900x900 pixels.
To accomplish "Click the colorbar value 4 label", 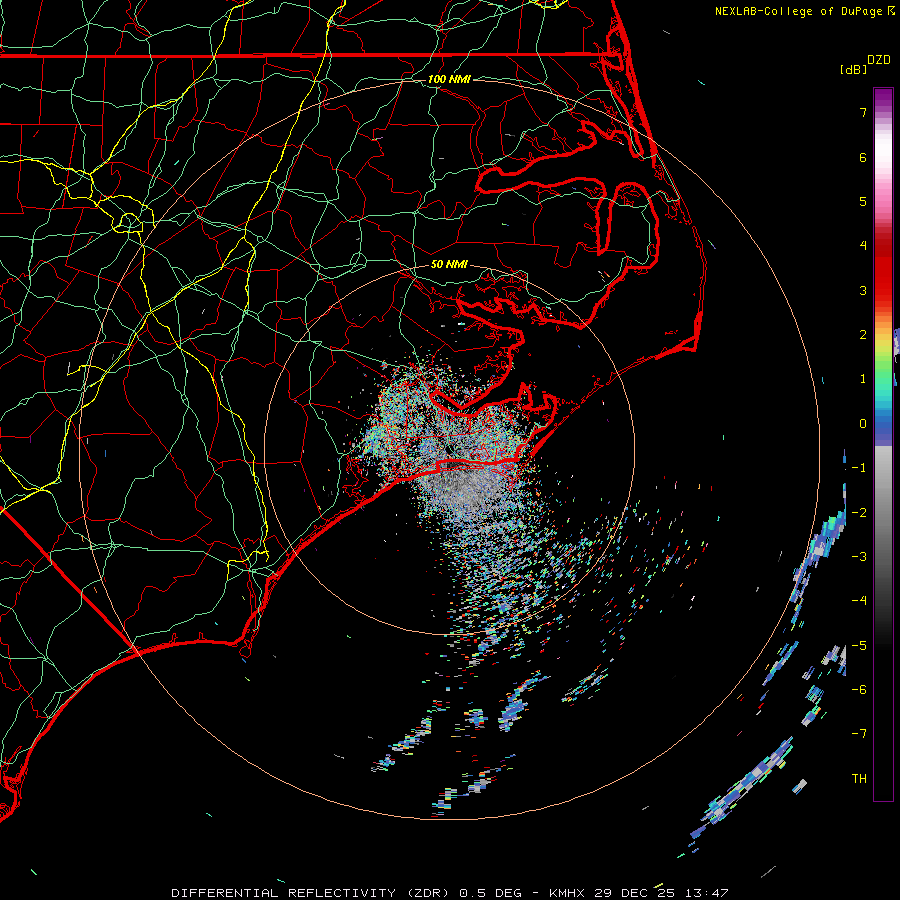I will pyautogui.click(x=863, y=246).
